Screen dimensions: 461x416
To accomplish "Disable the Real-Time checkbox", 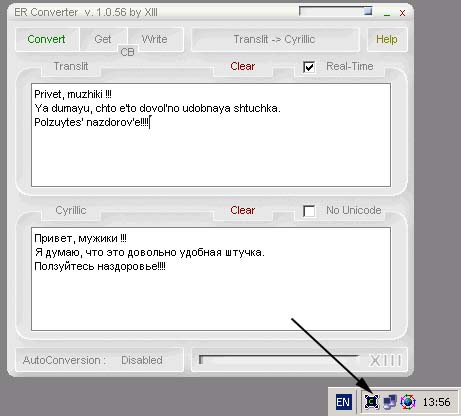I will tap(309, 67).
